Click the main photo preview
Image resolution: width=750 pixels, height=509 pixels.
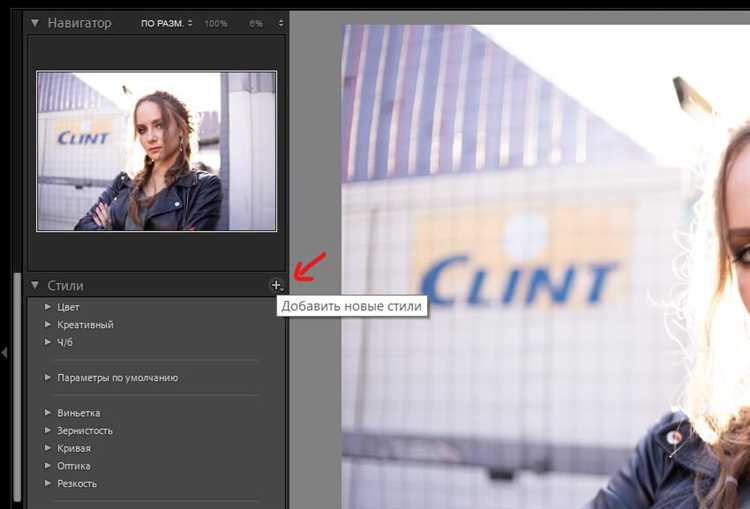click(545, 266)
